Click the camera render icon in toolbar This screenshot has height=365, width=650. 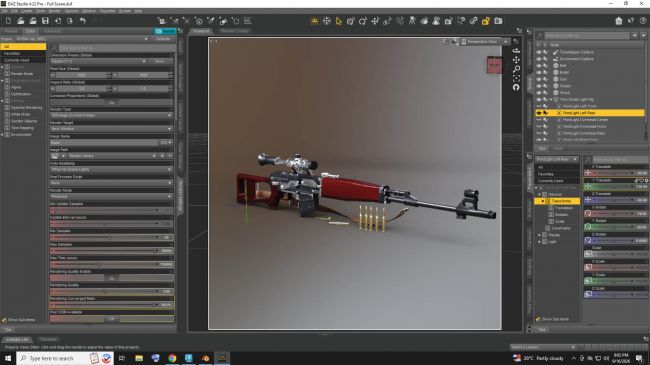(498, 21)
